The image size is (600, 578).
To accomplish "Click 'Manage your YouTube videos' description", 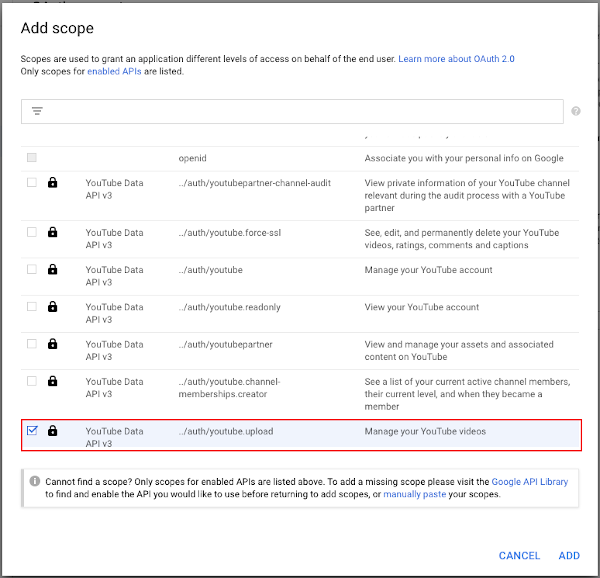I will (425, 431).
